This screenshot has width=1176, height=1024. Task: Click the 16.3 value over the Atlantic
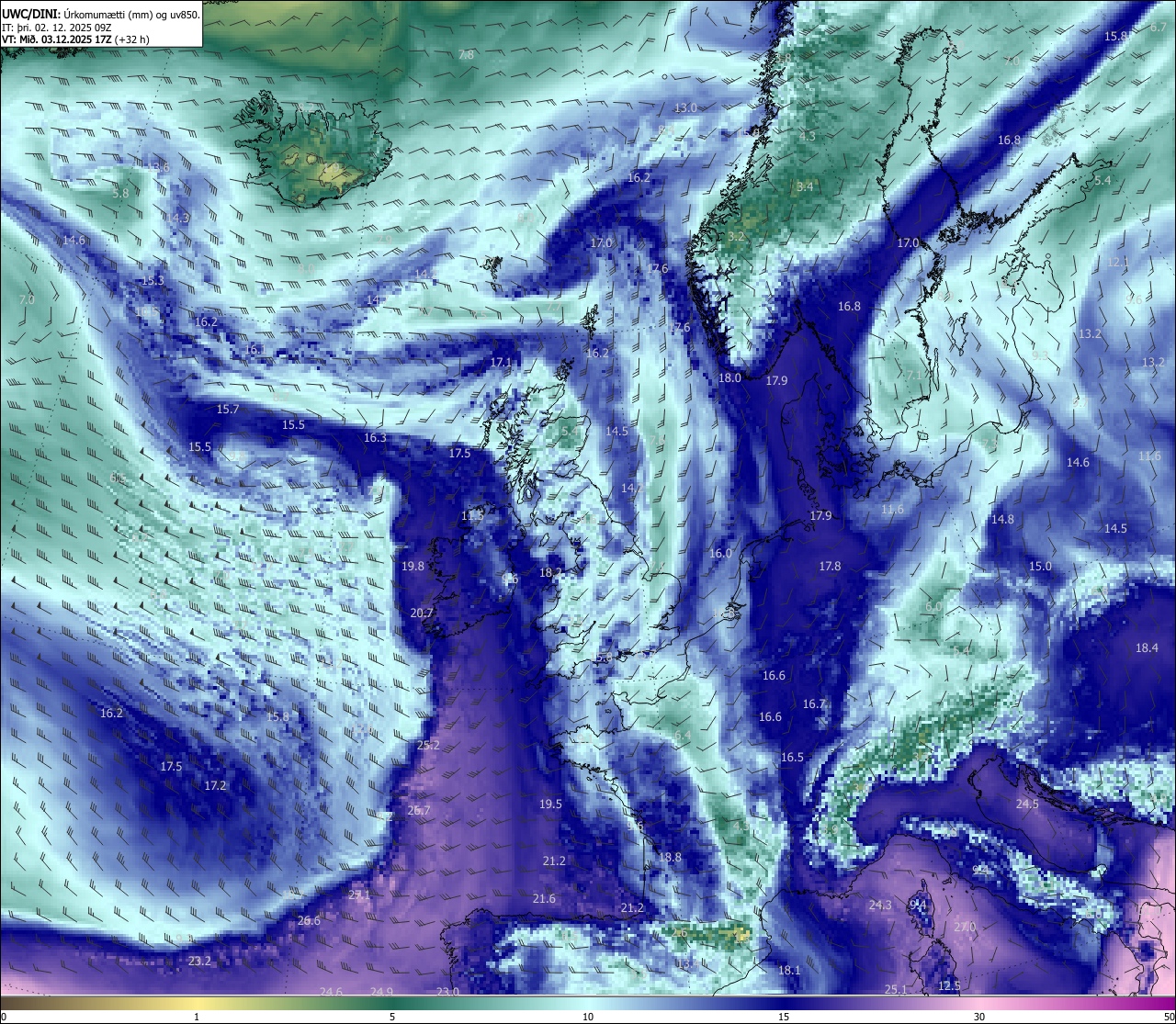click(x=375, y=438)
